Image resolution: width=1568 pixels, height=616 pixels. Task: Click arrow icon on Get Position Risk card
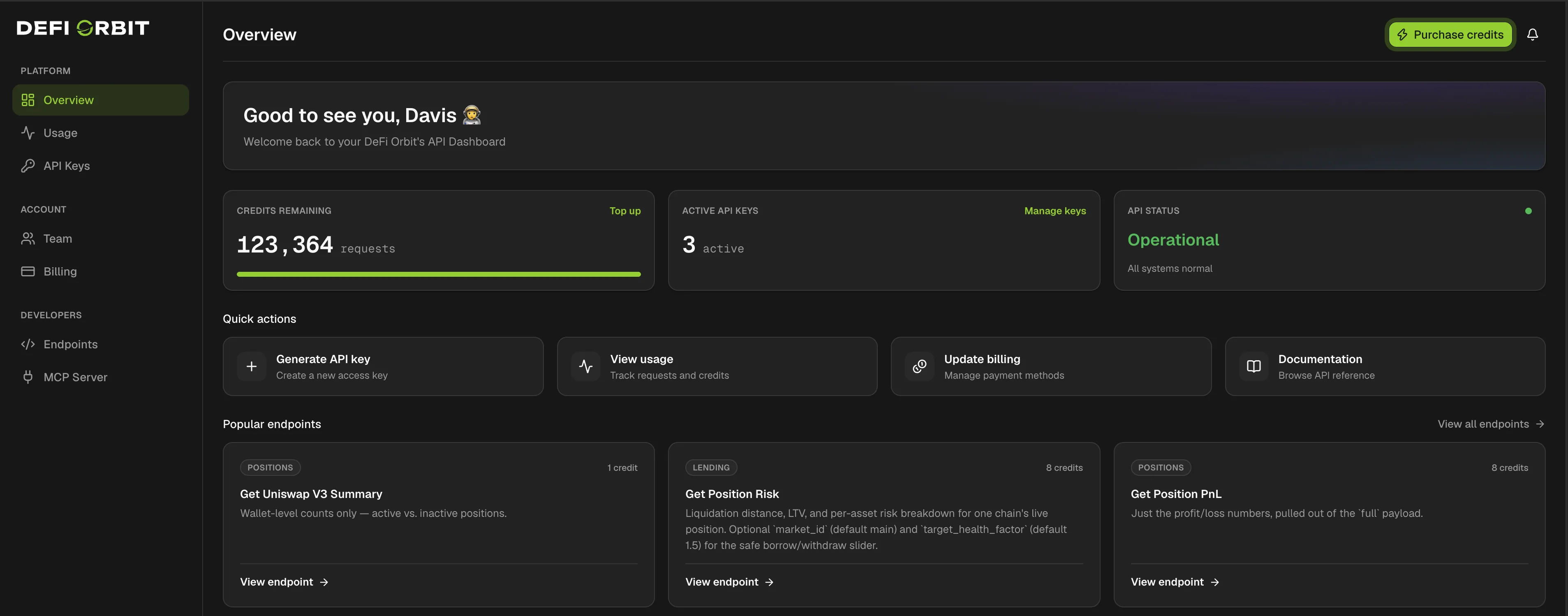769,583
